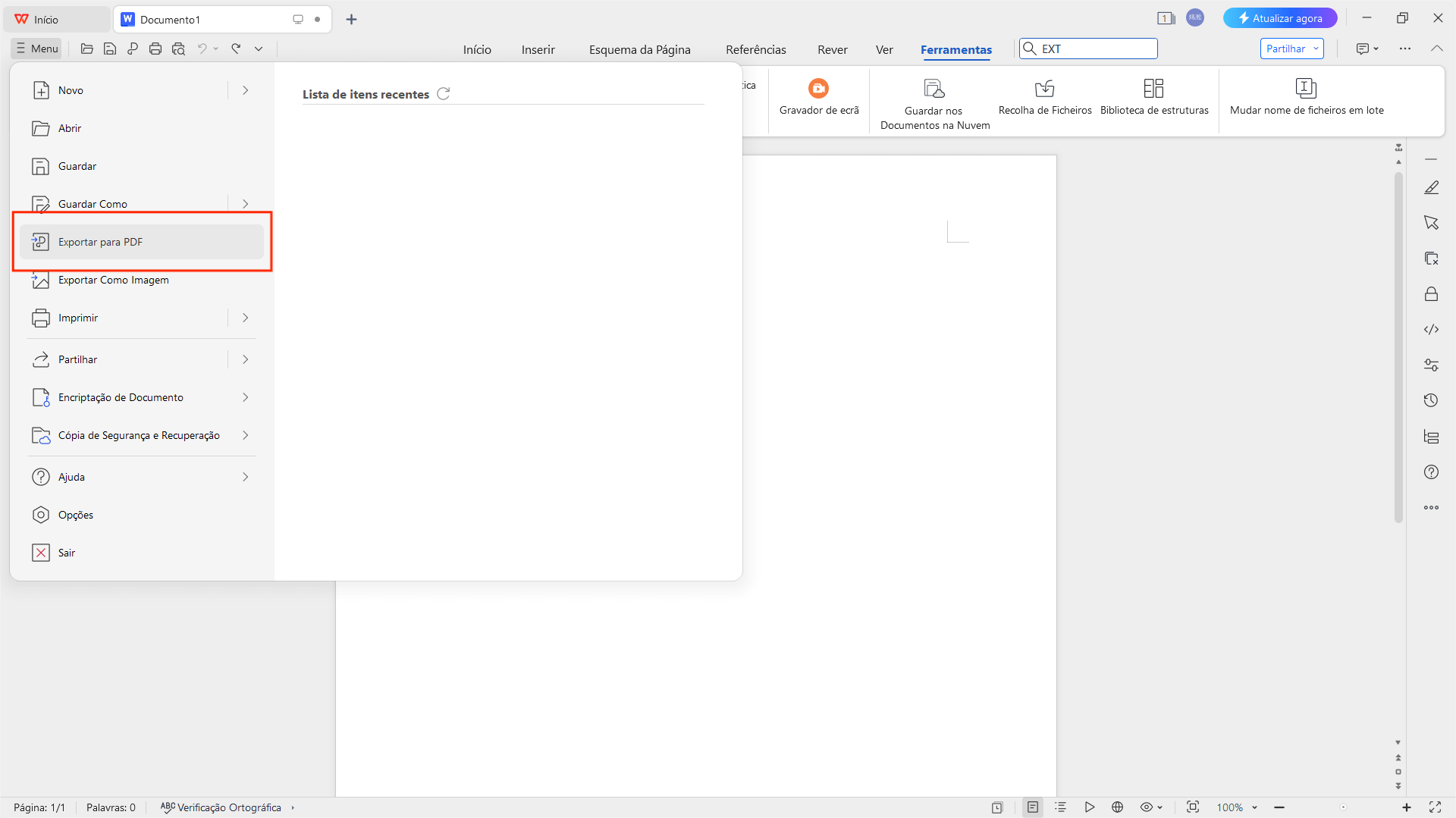Click Abrir in the file menu
This screenshot has height=818, width=1456.
coord(142,128)
